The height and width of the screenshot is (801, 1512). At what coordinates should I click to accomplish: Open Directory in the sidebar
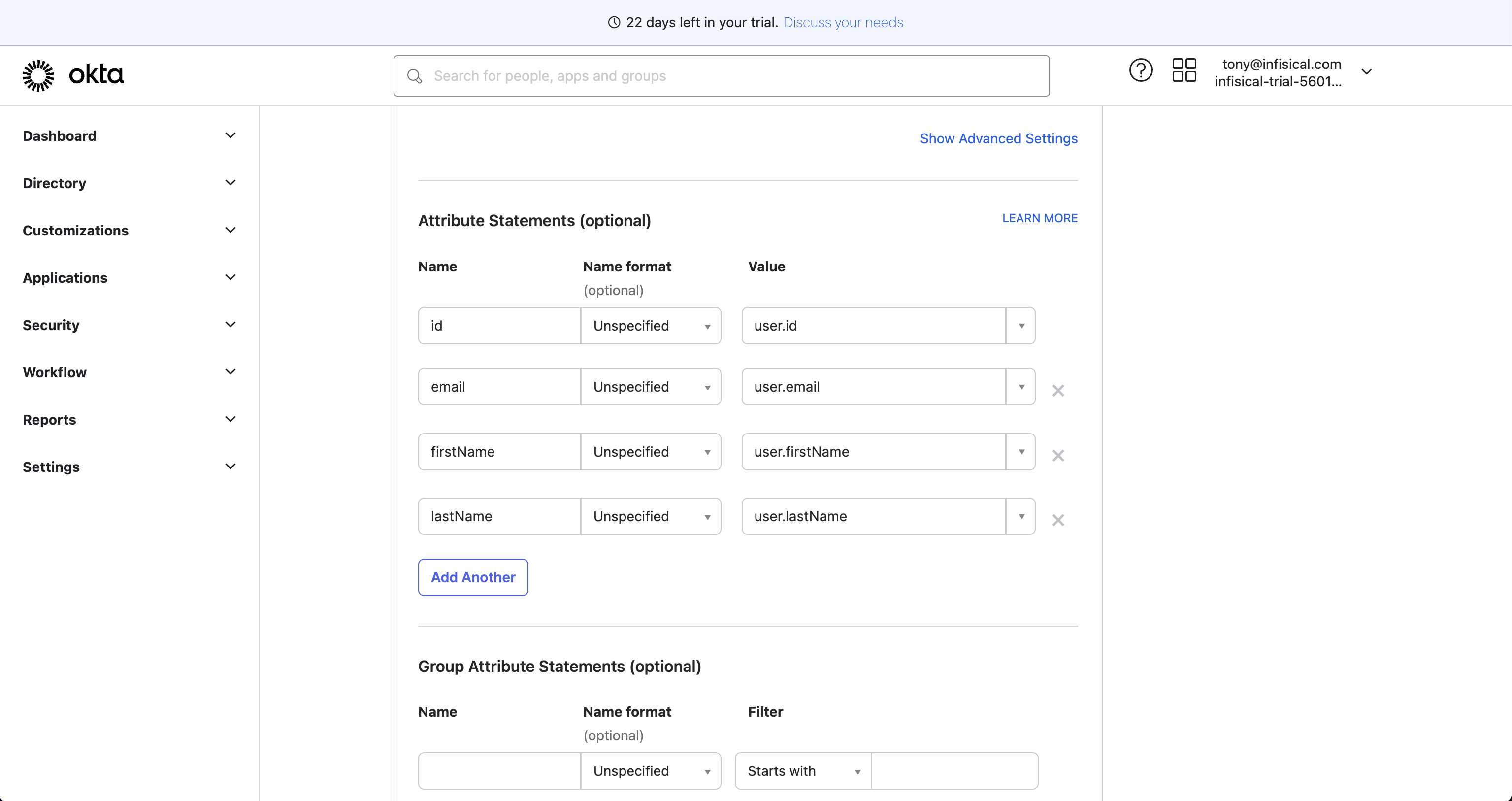click(x=55, y=183)
